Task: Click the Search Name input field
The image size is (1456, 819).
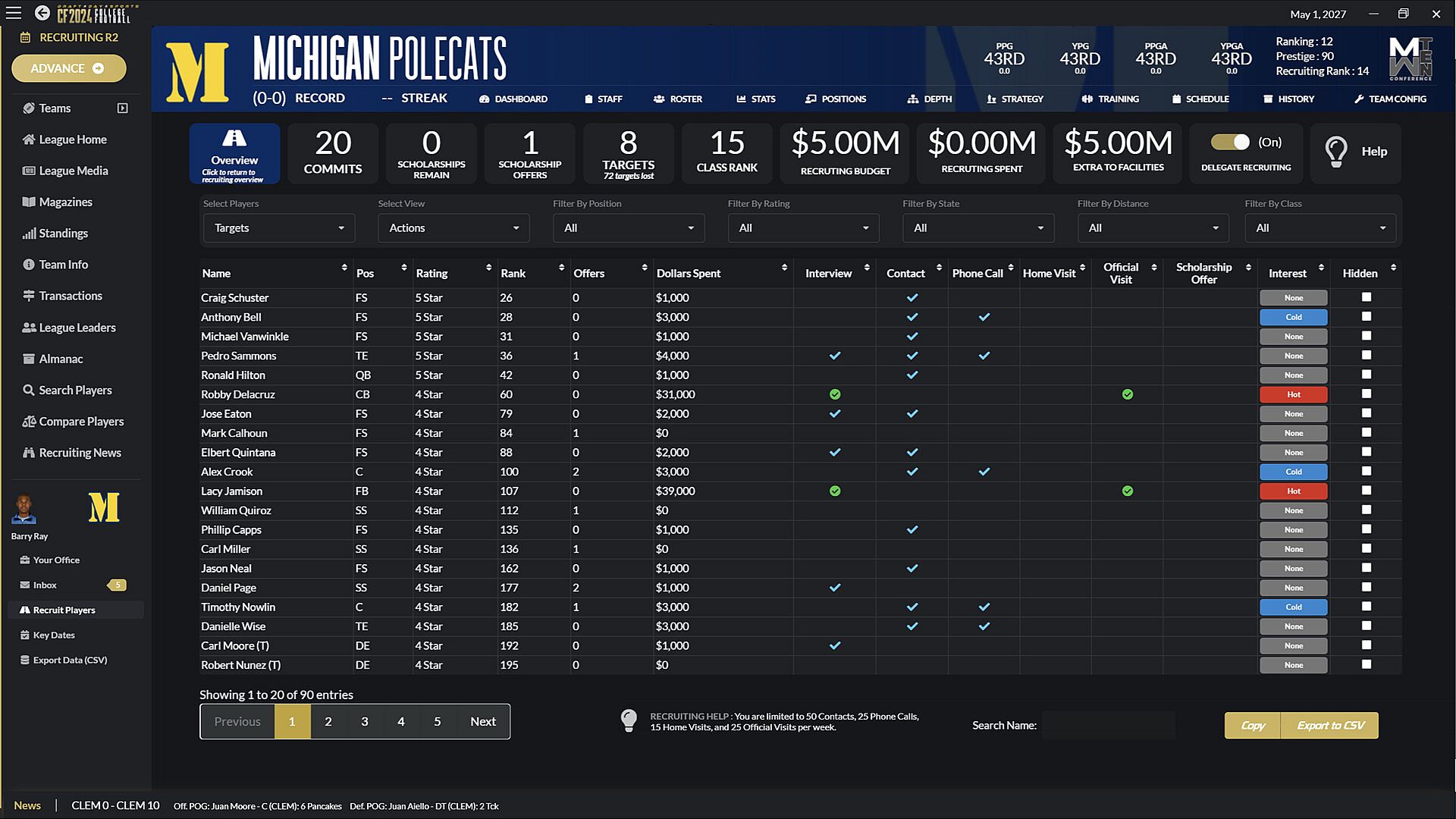Action: (1108, 726)
